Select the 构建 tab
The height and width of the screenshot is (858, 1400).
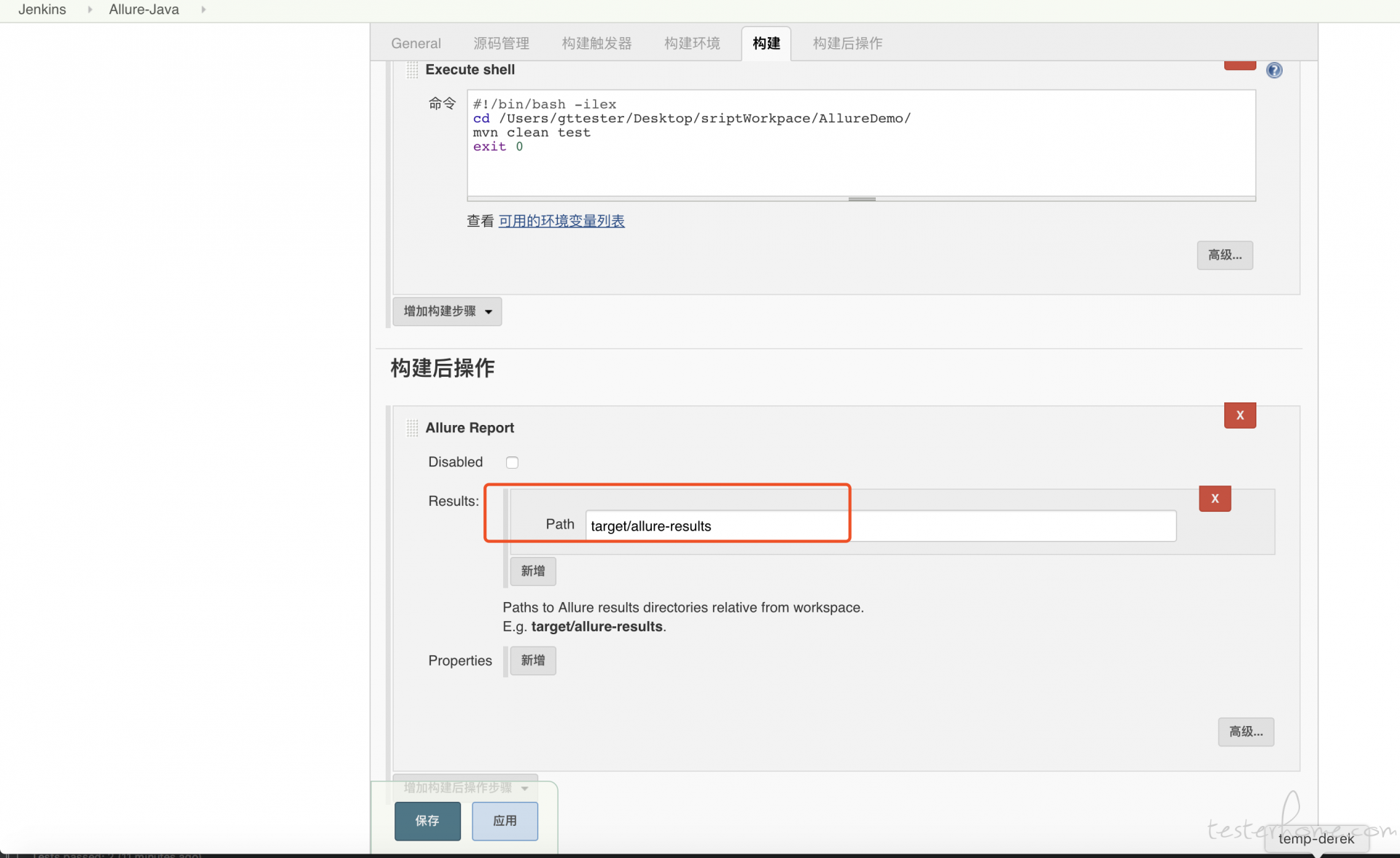tap(766, 44)
